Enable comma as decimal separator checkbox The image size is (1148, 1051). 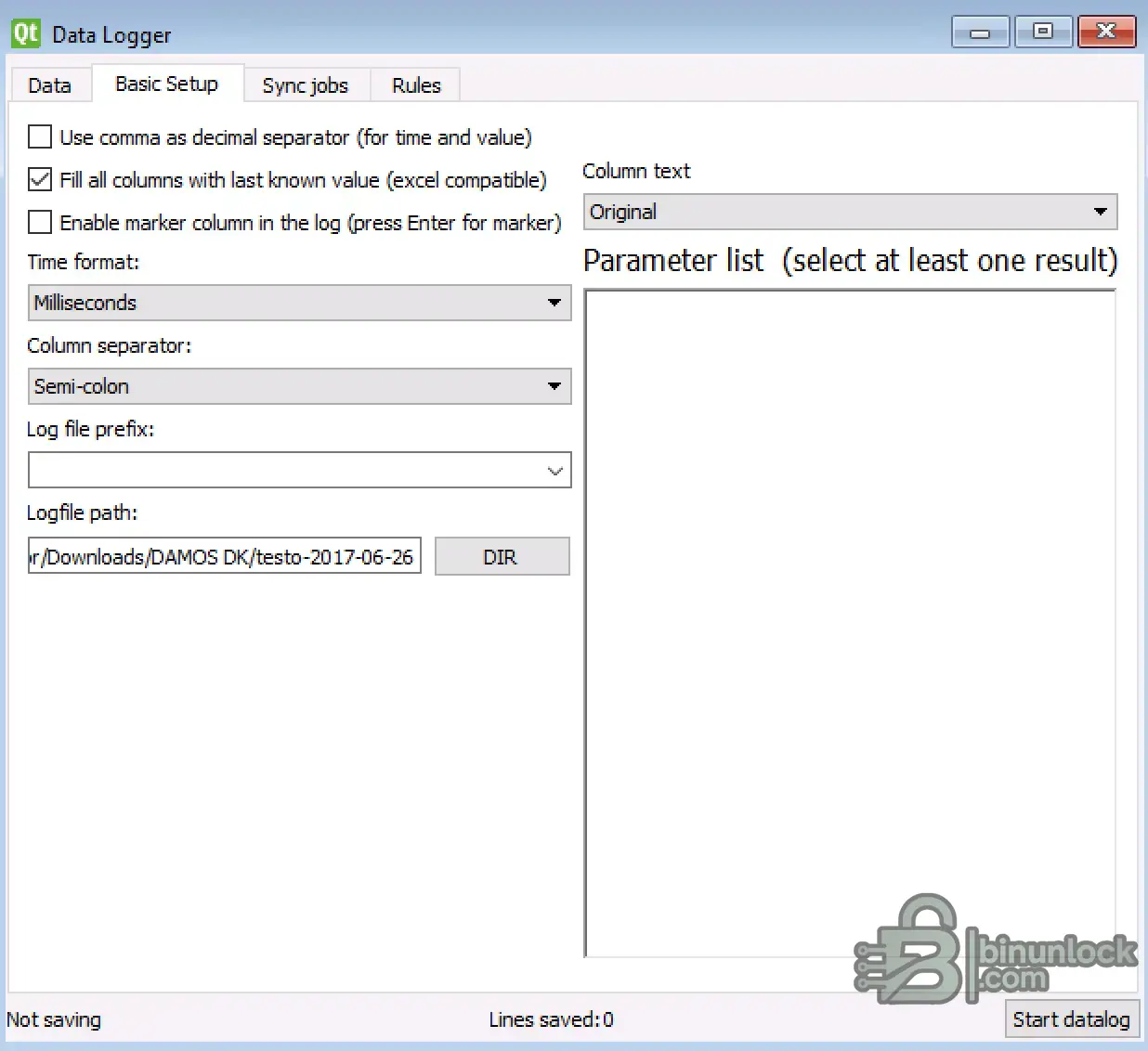pyautogui.click(x=40, y=137)
